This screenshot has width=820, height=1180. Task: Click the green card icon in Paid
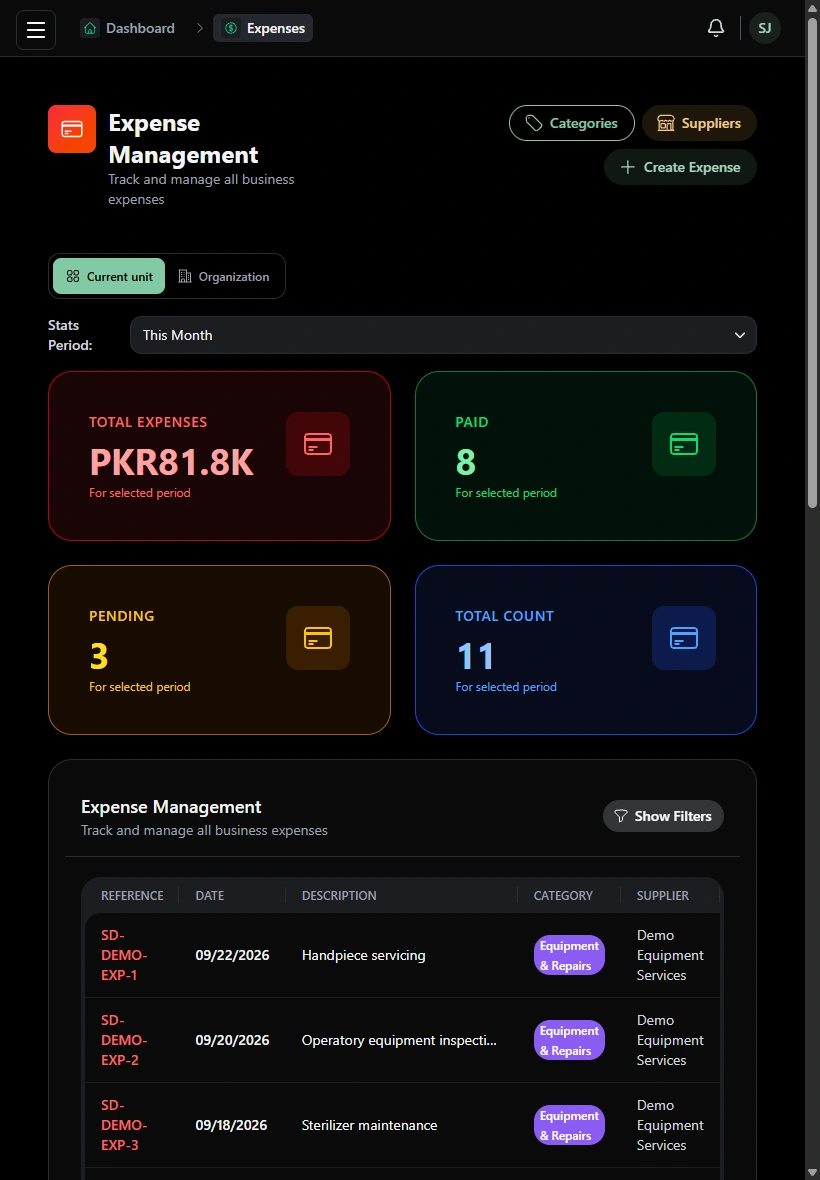click(683, 444)
